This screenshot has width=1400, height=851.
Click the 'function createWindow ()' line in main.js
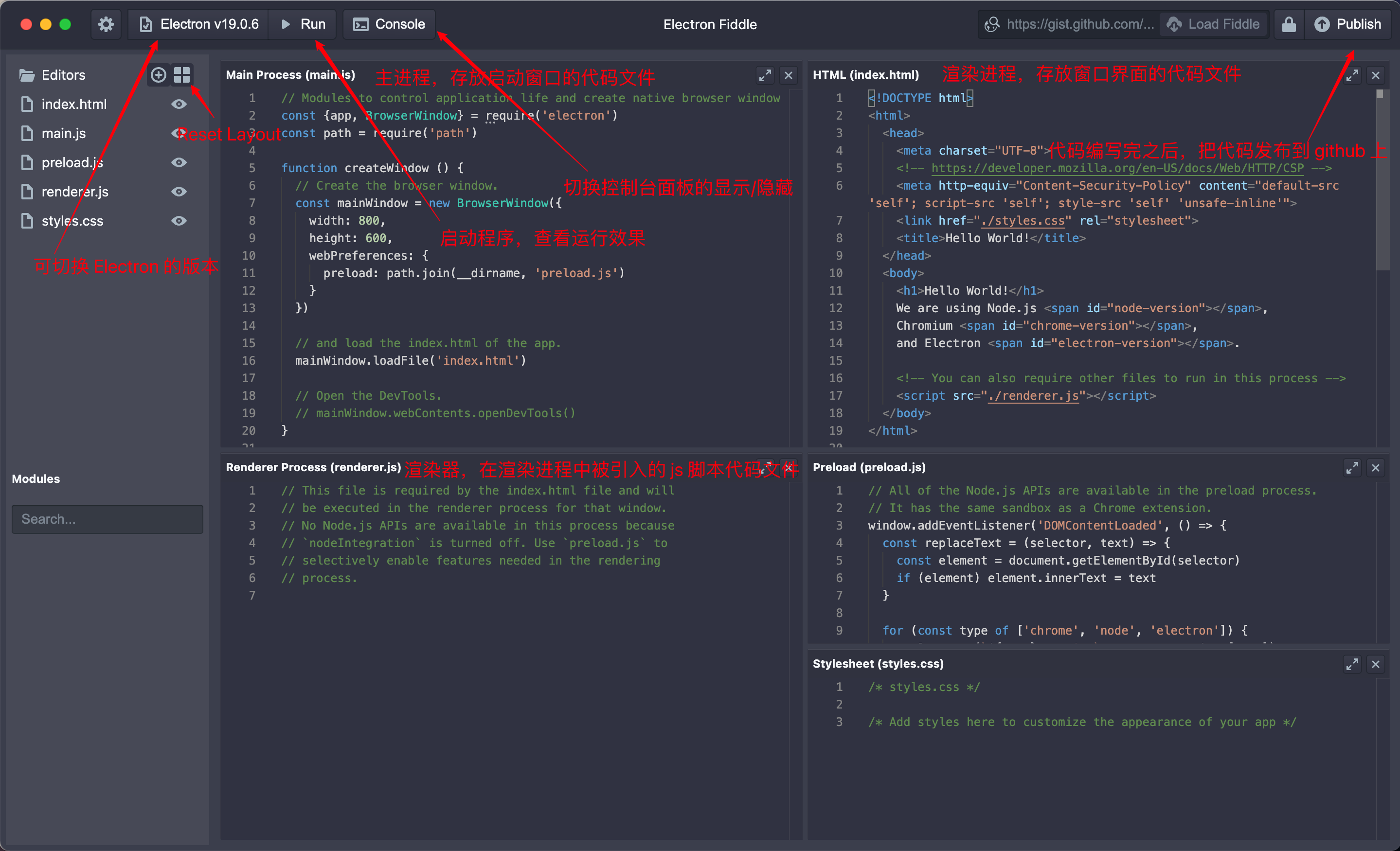(372, 168)
